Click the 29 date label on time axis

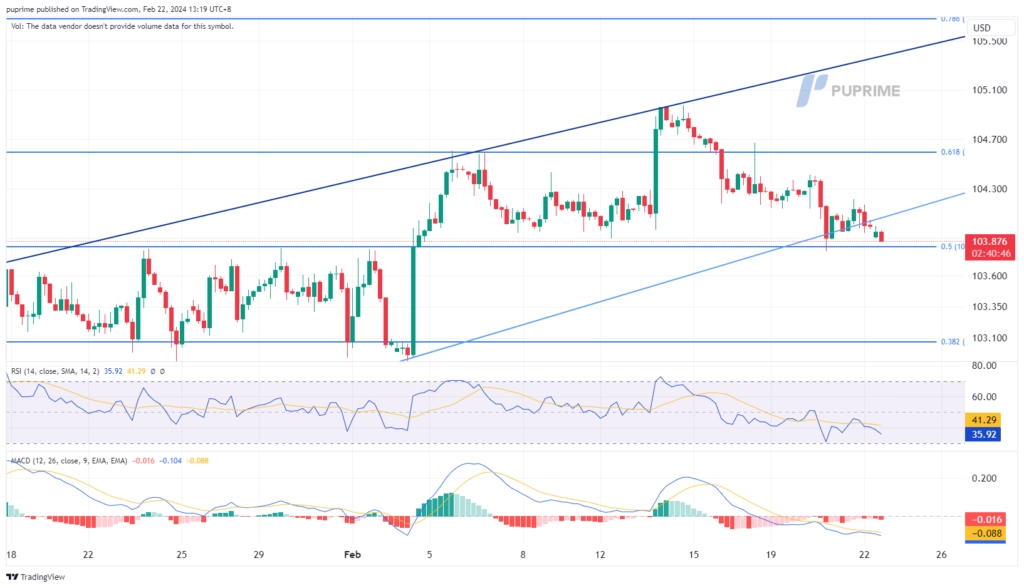[259, 555]
